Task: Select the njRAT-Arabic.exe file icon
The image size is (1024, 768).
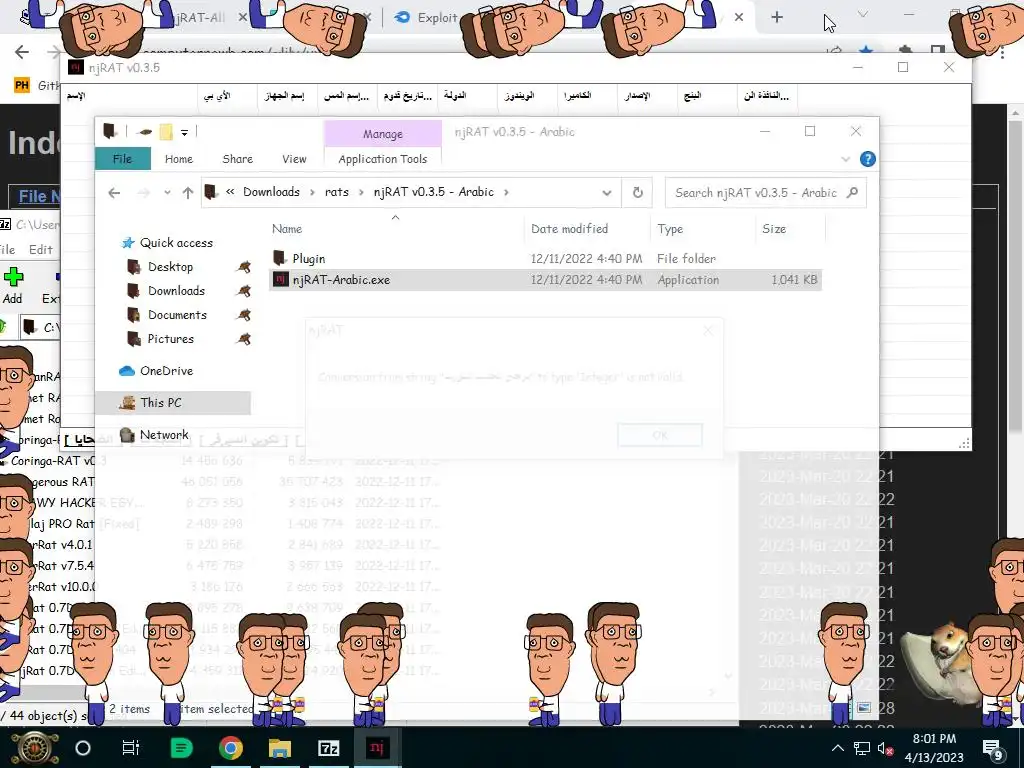Action: [x=281, y=280]
